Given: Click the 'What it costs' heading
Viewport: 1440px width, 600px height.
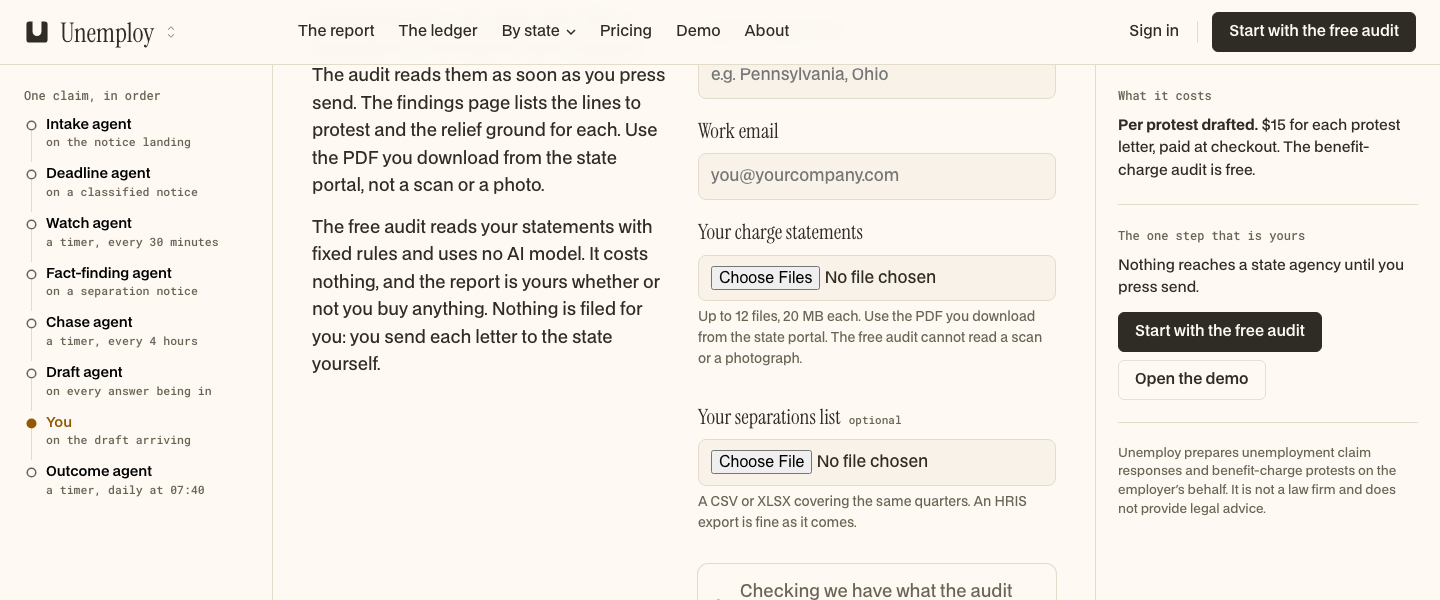Looking at the screenshot, I should pyautogui.click(x=1165, y=96).
